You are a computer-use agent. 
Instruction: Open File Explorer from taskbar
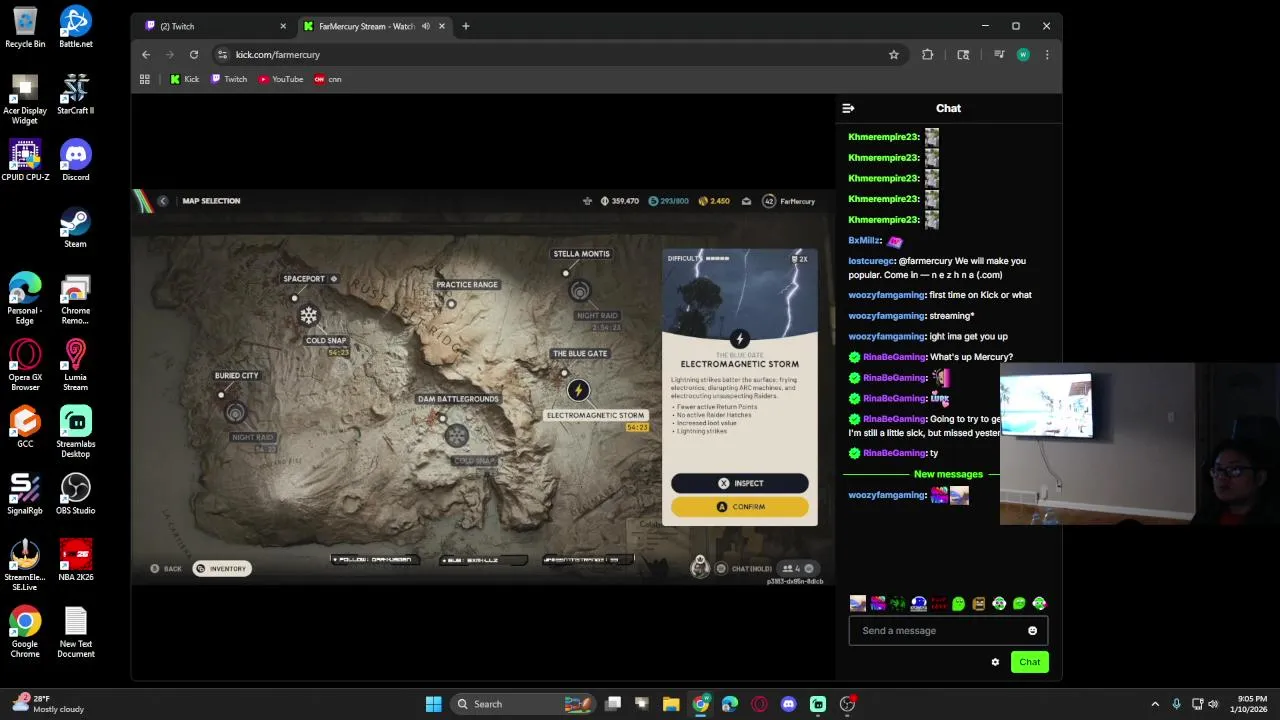671,704
